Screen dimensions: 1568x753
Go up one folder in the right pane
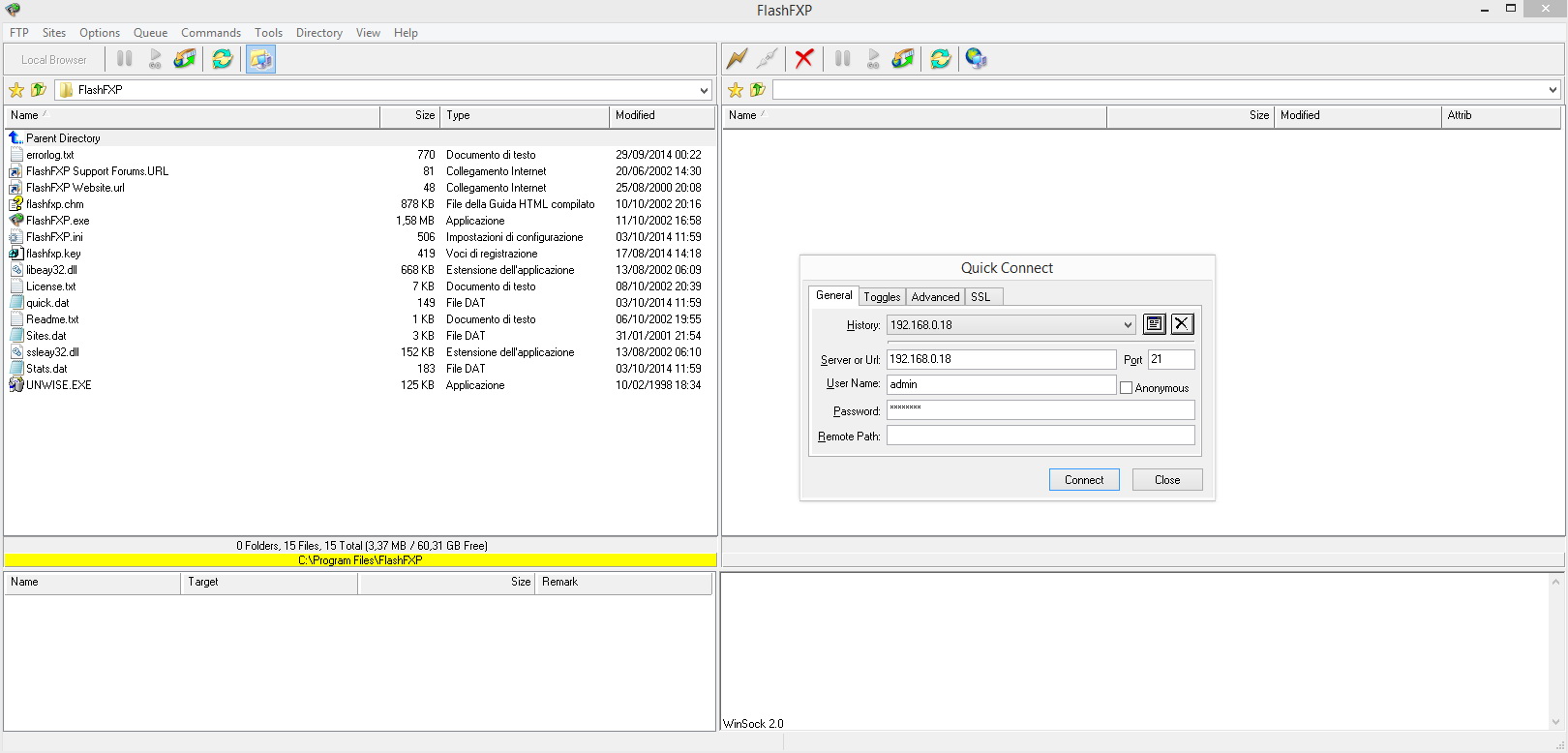(758, 90)
